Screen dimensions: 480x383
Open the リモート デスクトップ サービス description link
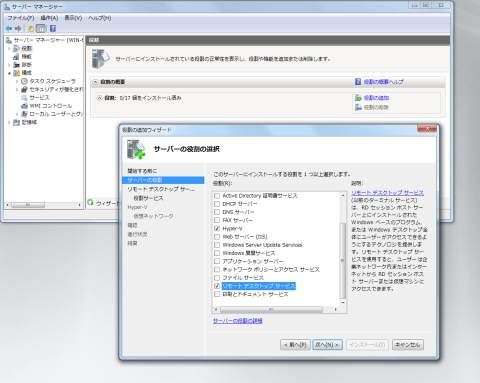[x=387, y=193]
